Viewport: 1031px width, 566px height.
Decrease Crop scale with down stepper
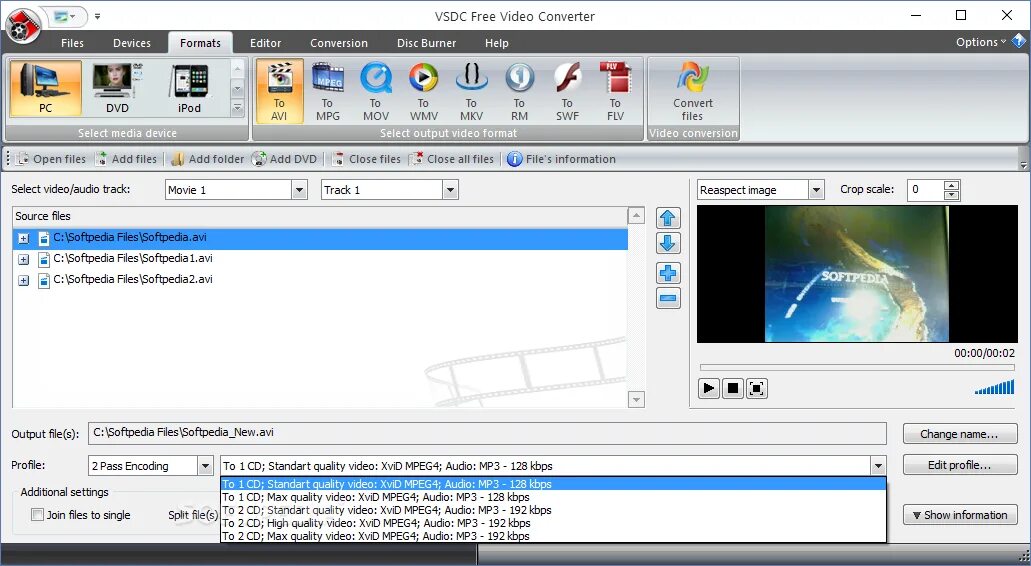[951, 195]
